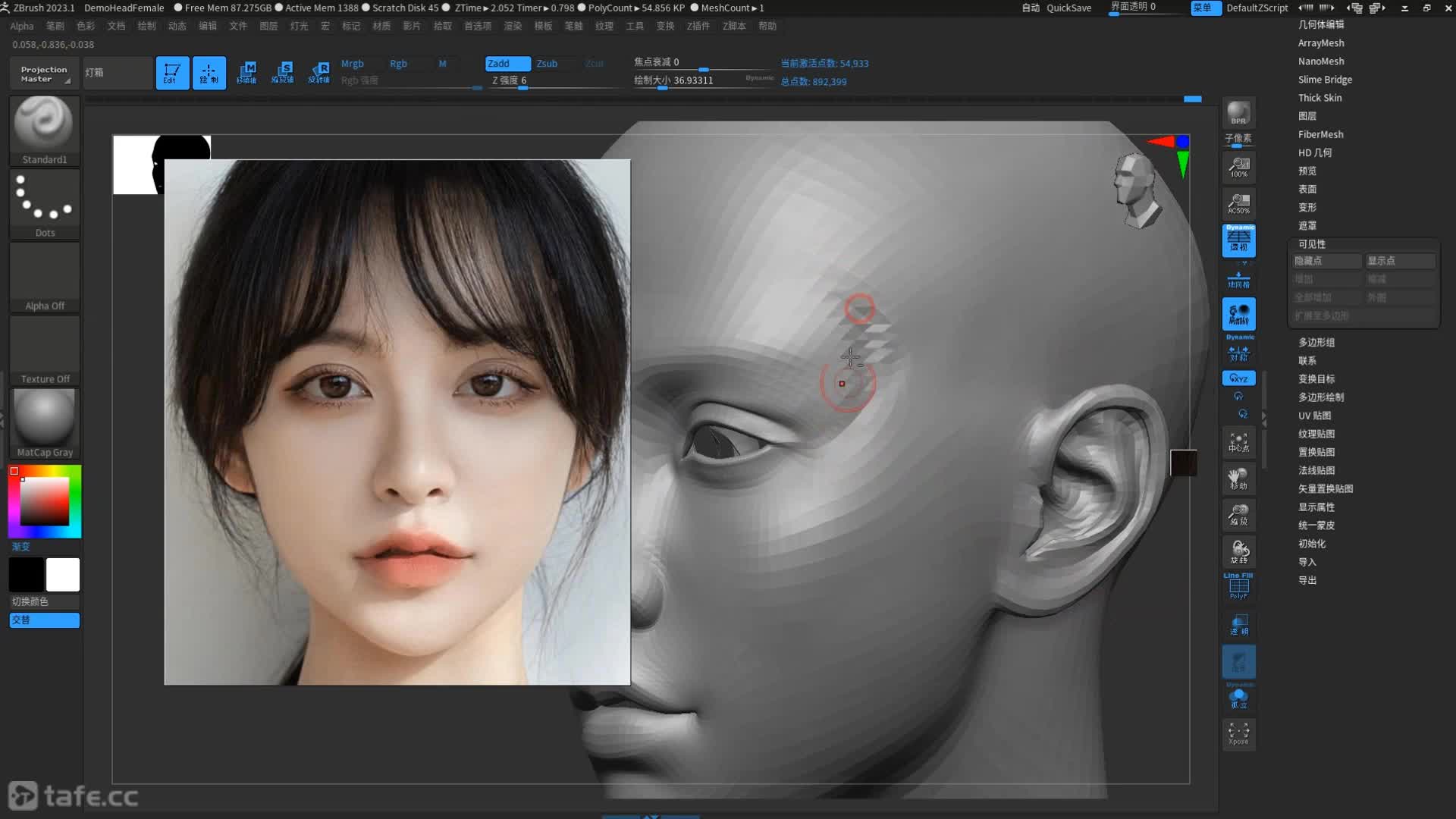1456x819 pixels.
Task: Click the head orientation camera gizmo
Action: pos(1136,190)
